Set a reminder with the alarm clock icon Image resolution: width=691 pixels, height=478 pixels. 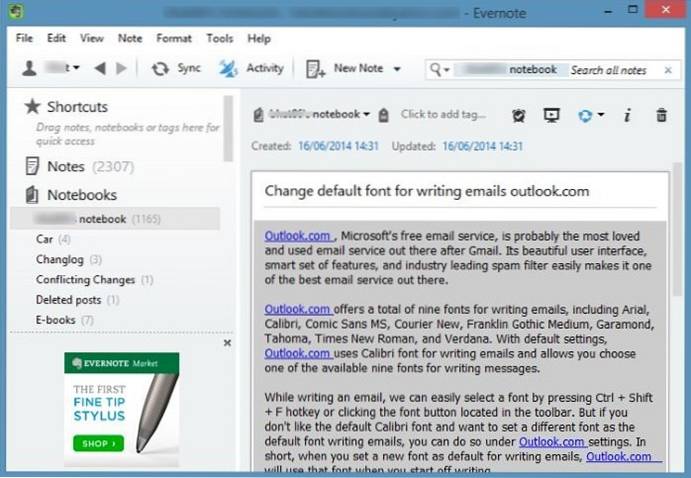point(518,115)
